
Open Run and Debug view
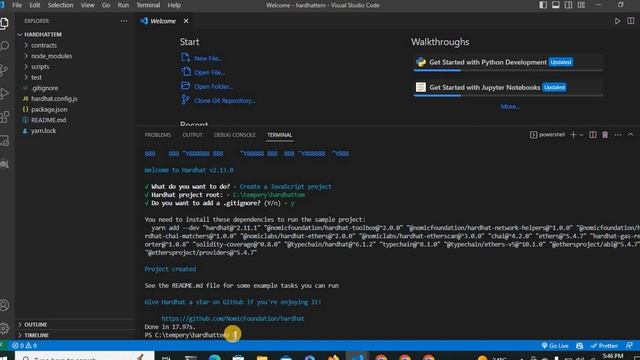tap(4, 93)
